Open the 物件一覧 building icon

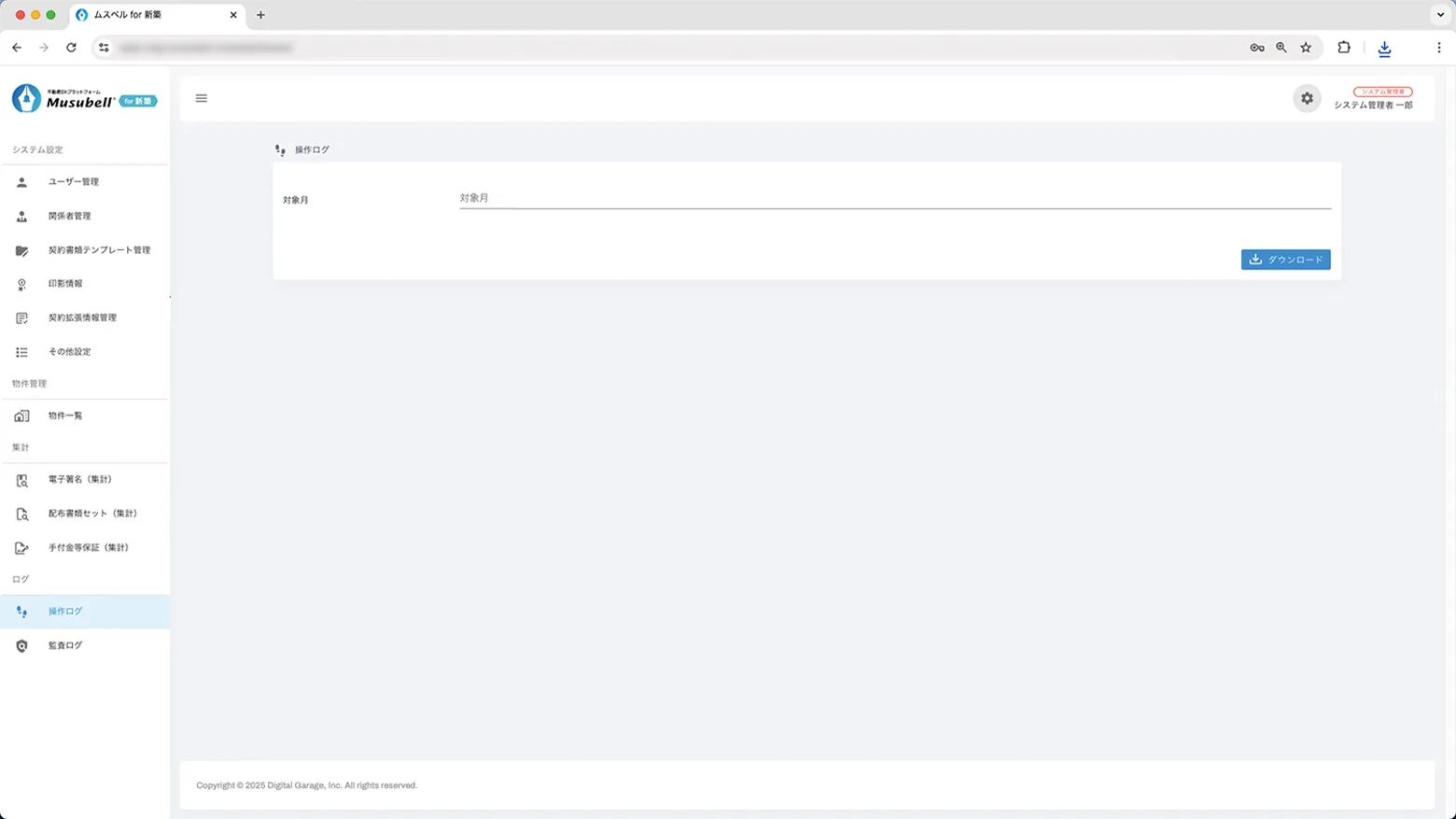pos(21,416)
